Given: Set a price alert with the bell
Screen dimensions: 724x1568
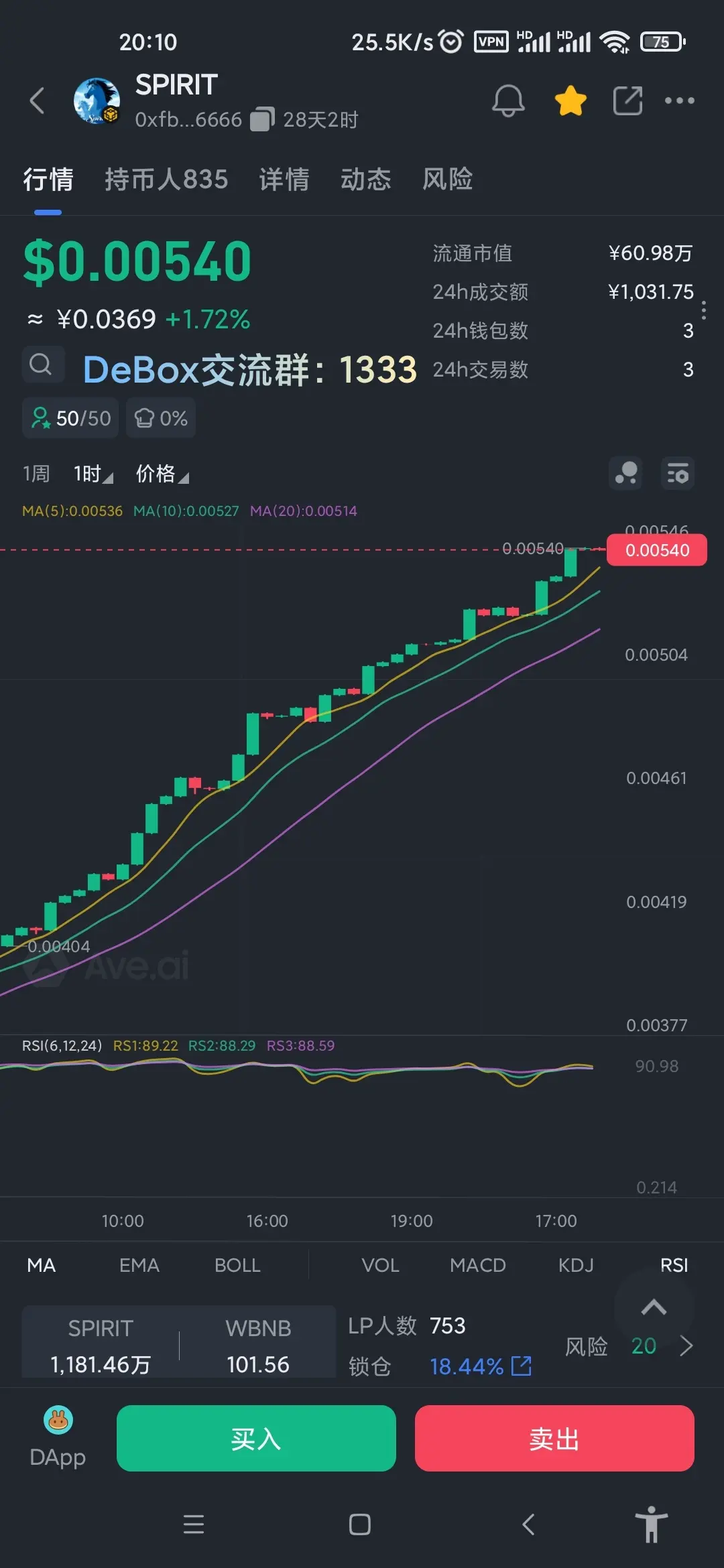Looking at the screenshot, I should pos(508,101).
